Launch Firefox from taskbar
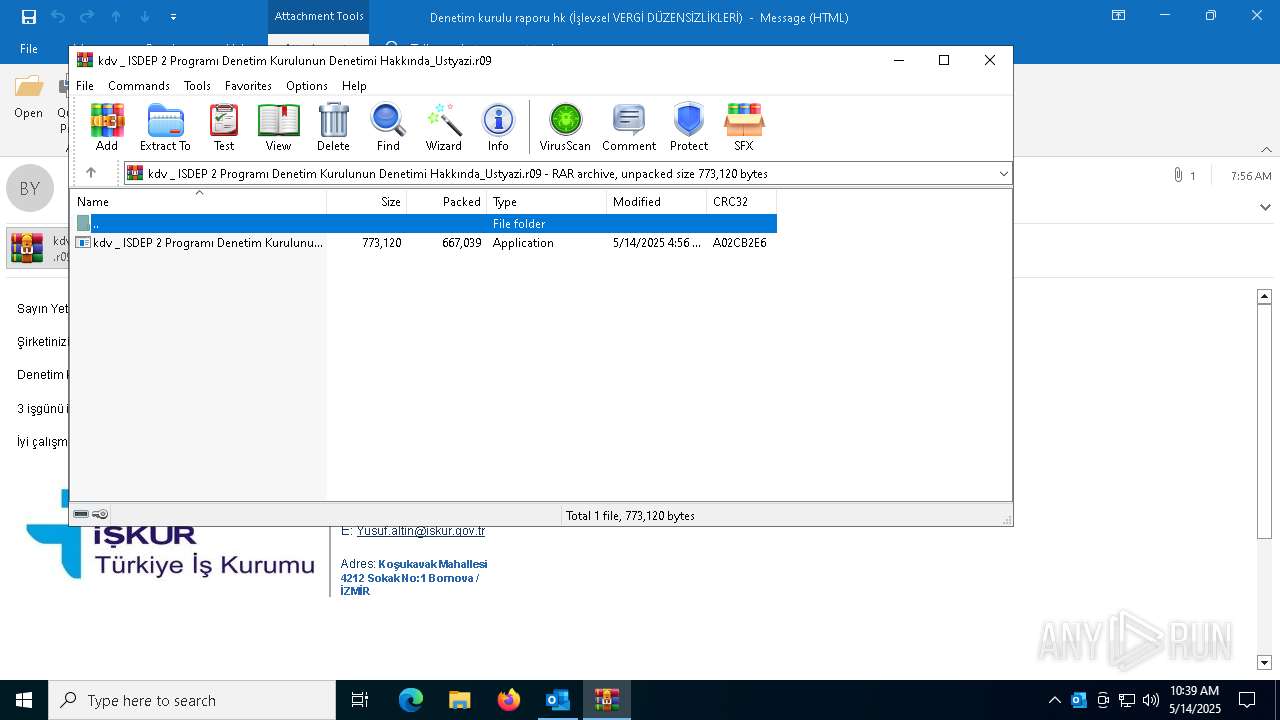 coord(508,700)
